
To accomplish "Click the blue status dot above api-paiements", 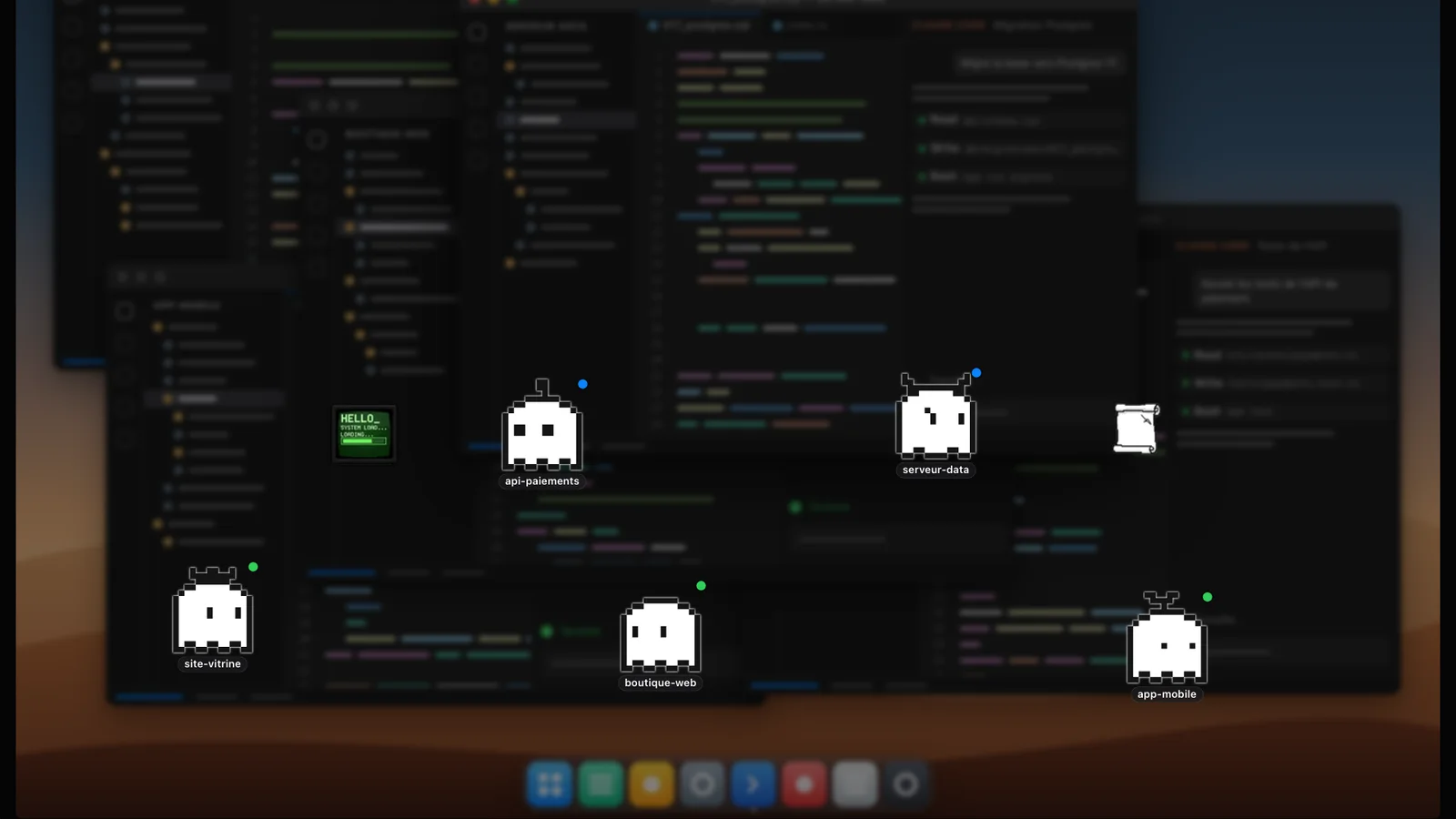I will (x=582, y=384).
